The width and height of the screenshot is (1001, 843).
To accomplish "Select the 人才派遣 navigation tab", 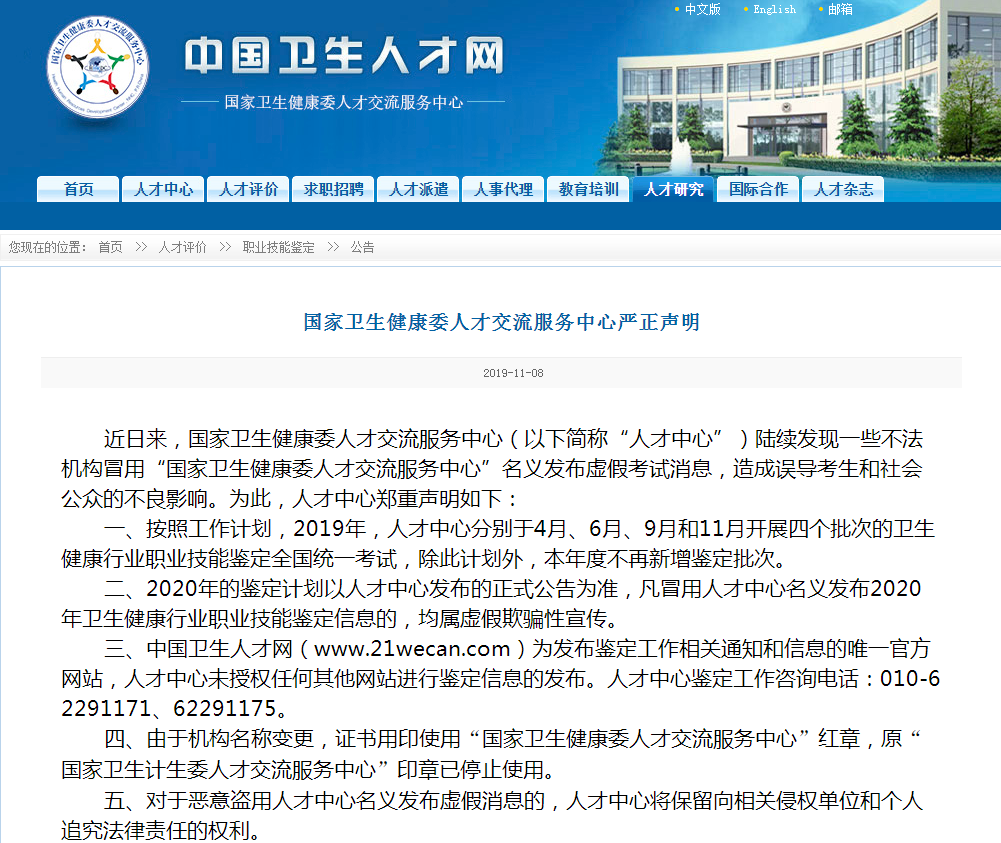I will point(418,189).
